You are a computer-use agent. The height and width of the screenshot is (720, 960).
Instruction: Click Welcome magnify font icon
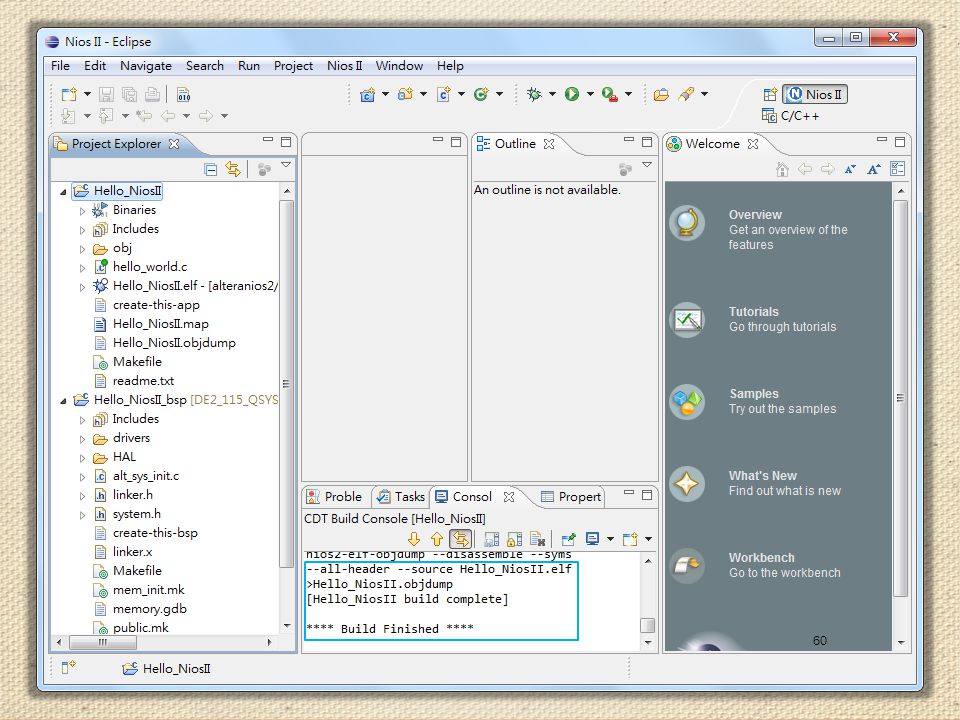tap(874, 169)
